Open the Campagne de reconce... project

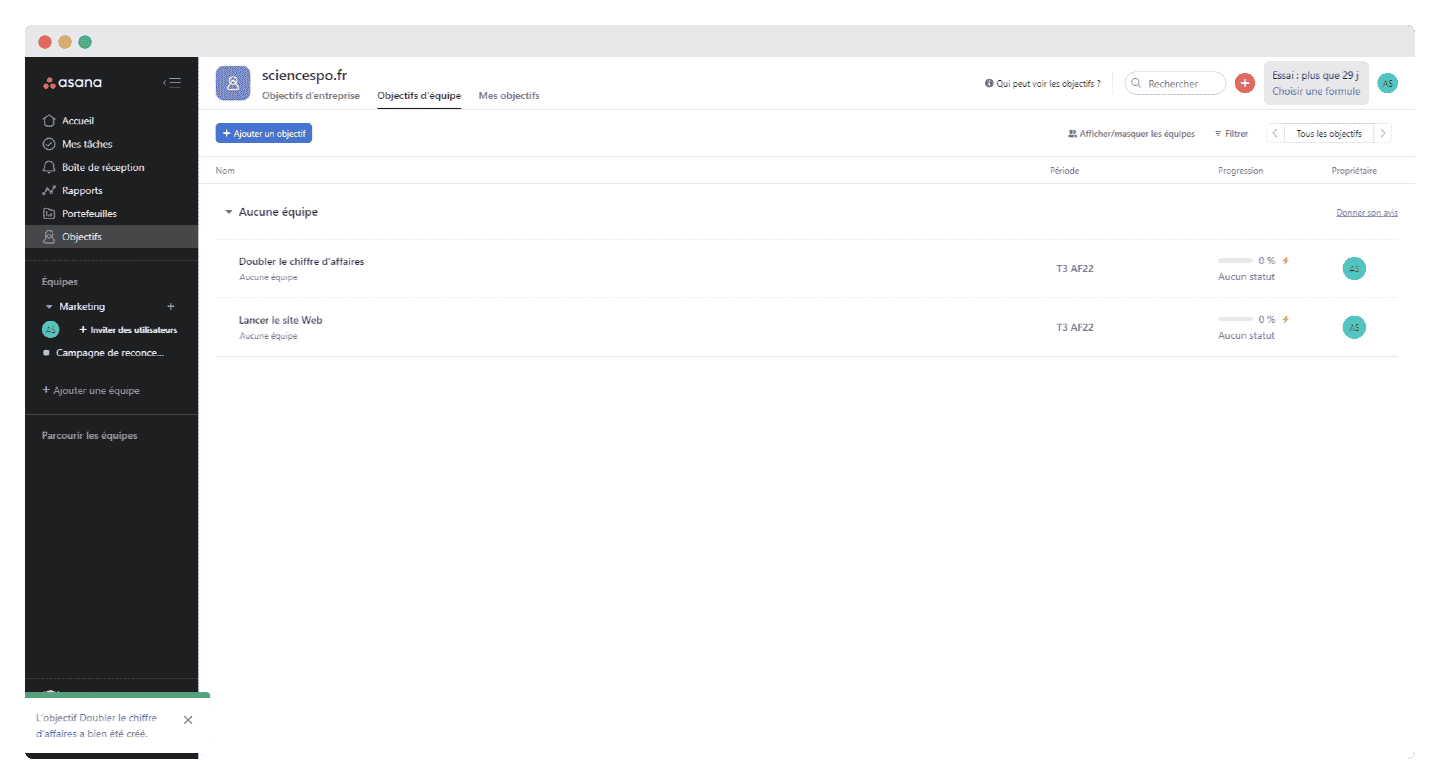click(110, 353)
